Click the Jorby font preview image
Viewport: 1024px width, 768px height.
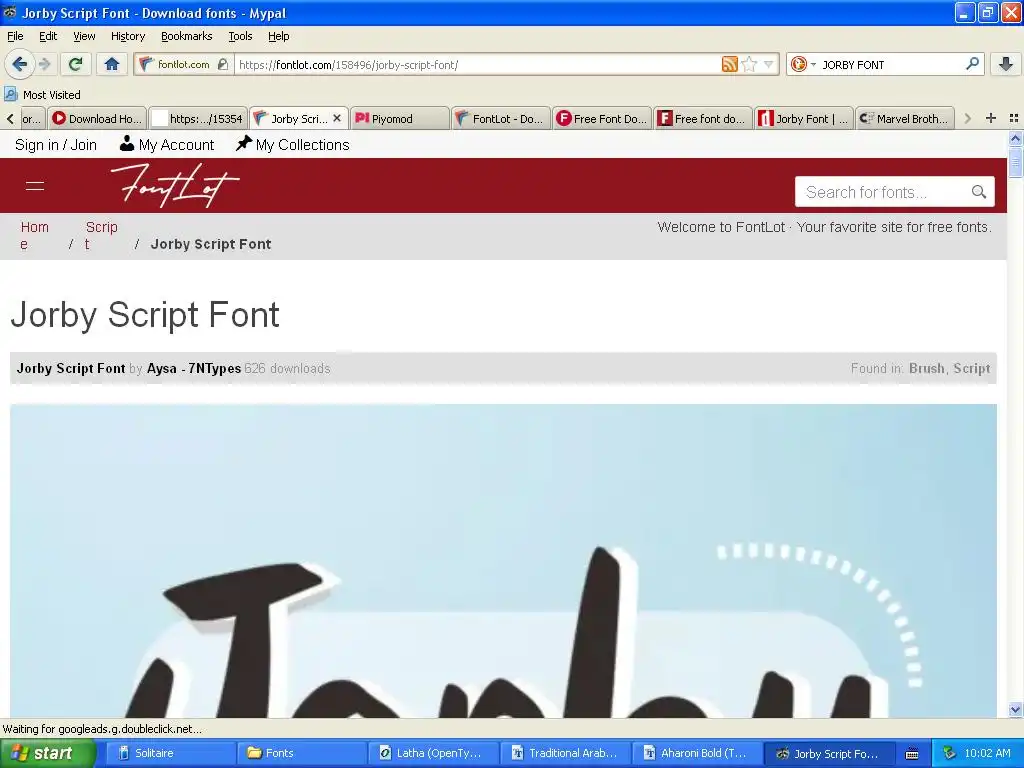(503, 561)
